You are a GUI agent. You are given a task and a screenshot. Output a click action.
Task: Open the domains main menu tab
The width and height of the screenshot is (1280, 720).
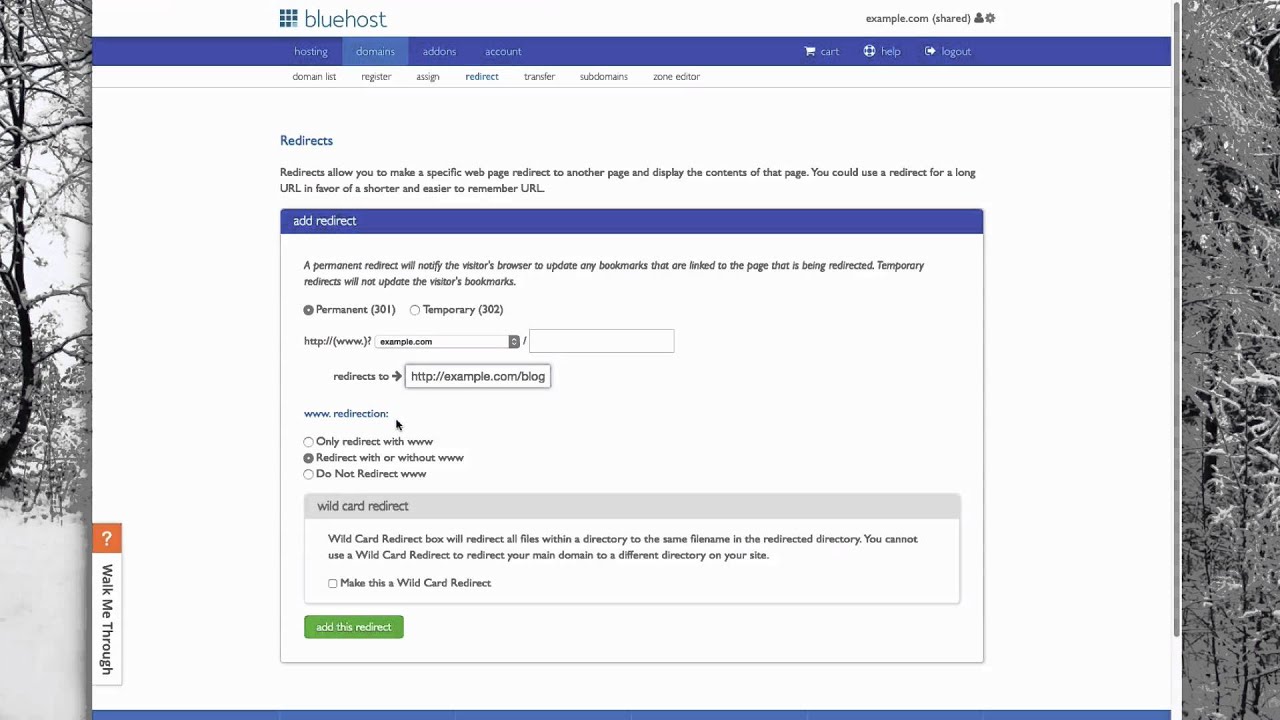coord(375,51)
